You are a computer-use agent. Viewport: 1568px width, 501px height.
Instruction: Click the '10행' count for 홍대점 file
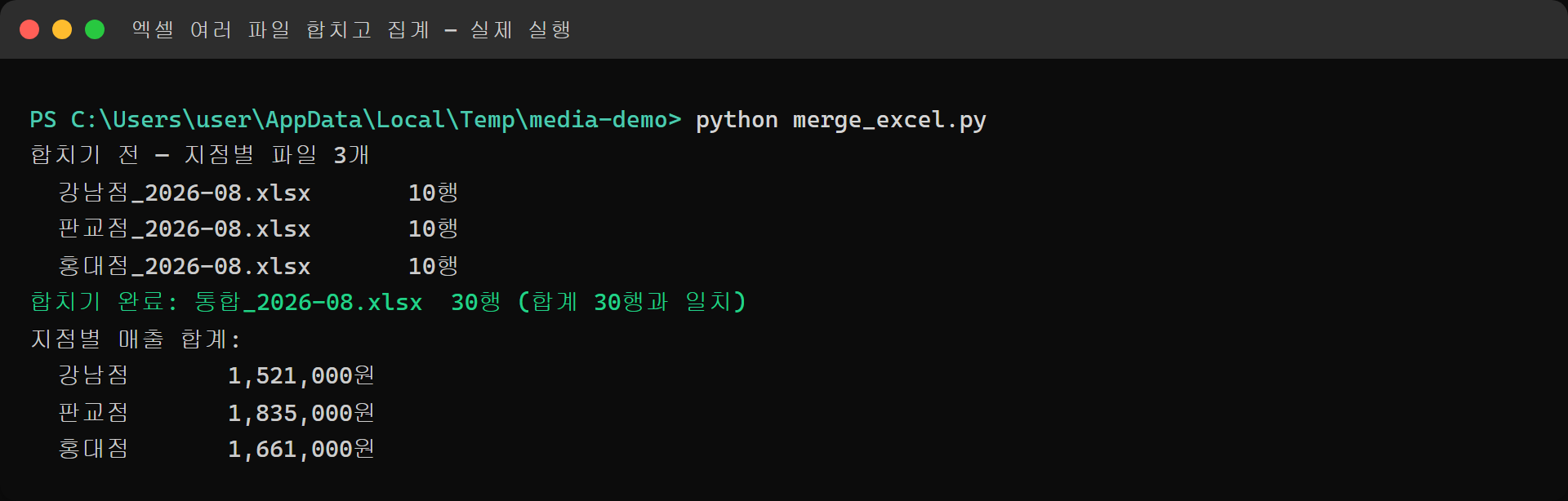pos(433,266)
